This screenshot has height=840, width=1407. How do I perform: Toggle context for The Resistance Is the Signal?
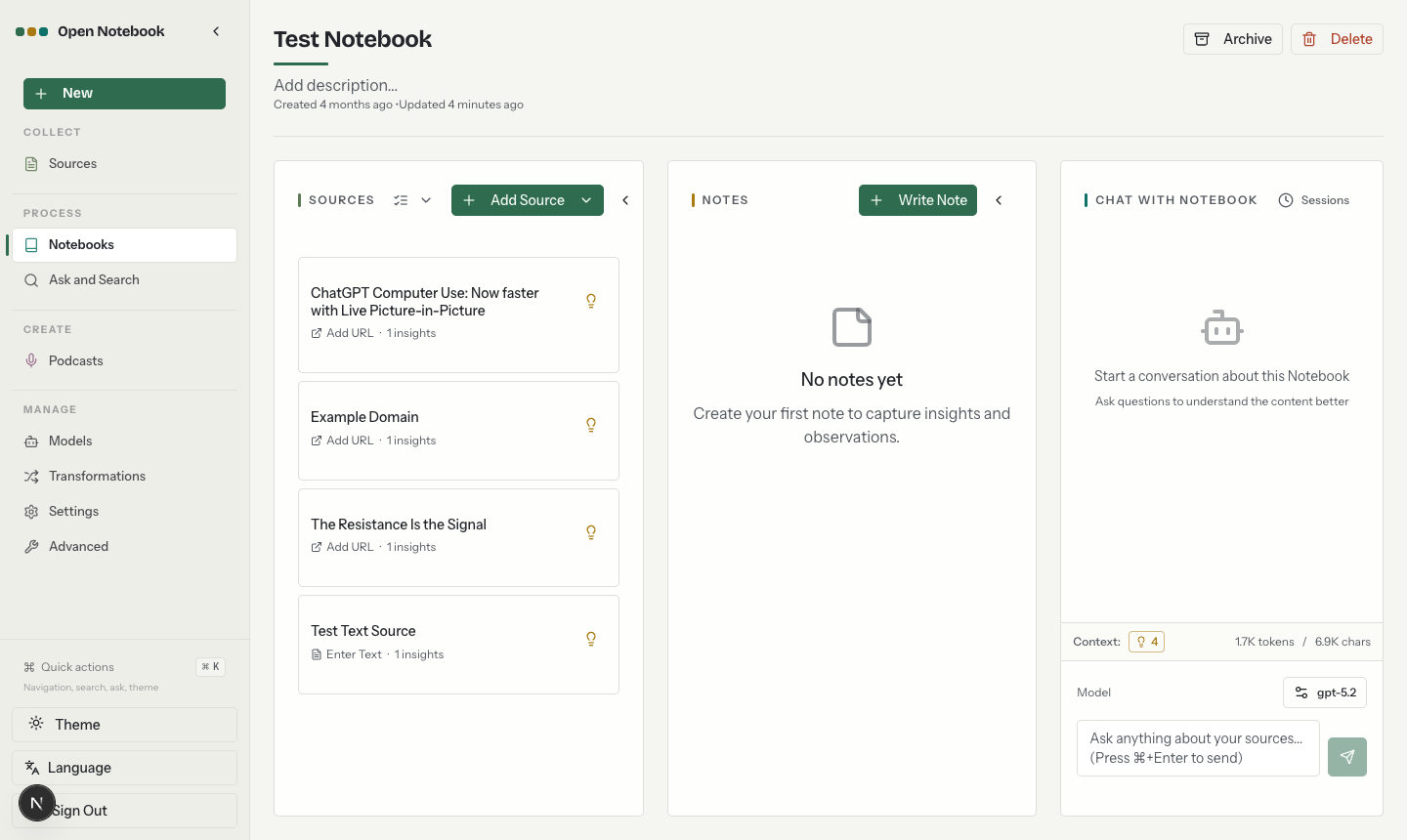(x=591, y=532)
